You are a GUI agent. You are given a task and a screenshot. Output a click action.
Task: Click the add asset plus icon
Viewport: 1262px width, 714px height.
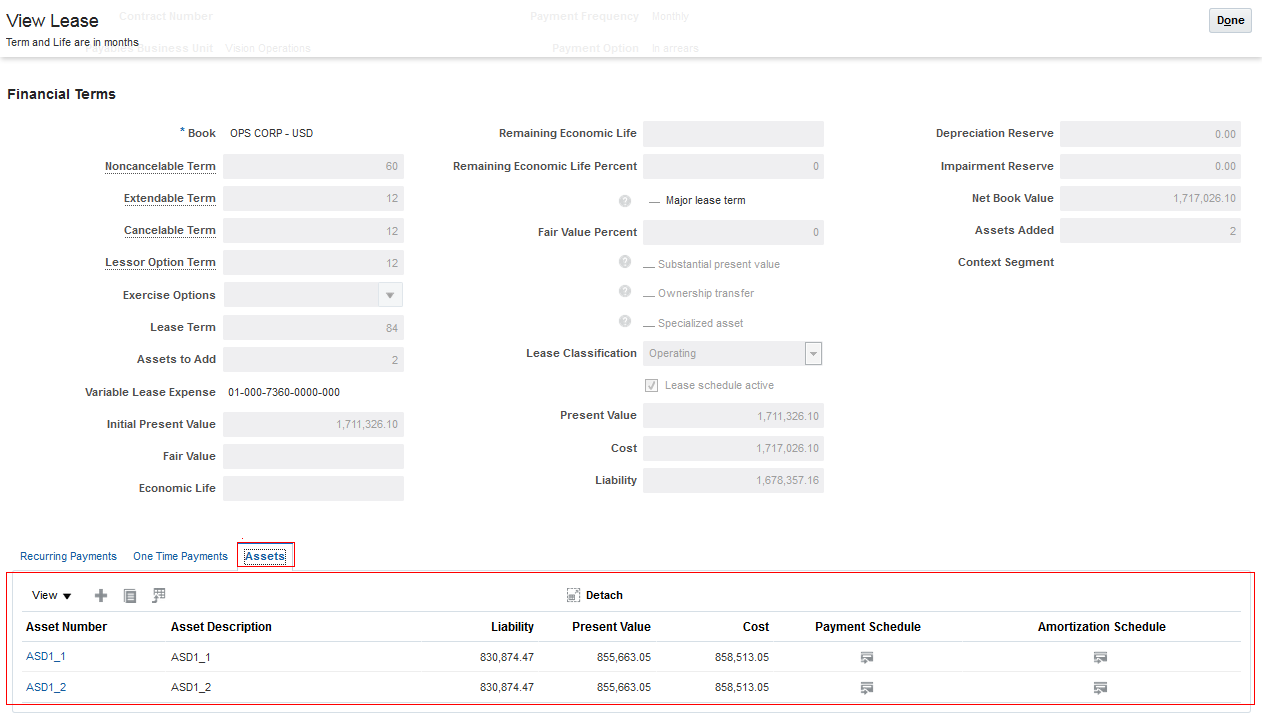[x=101, y=595]
